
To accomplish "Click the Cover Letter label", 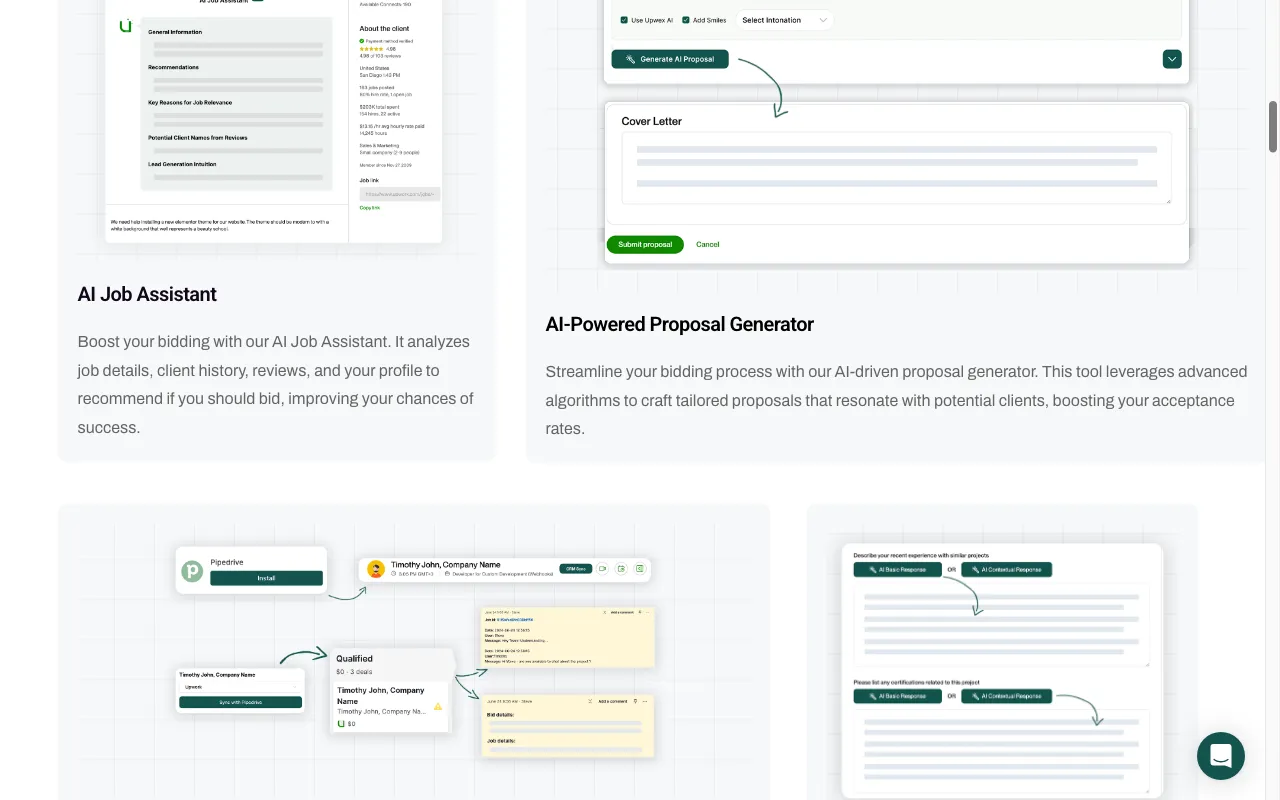I will click(x=652, y=121).
